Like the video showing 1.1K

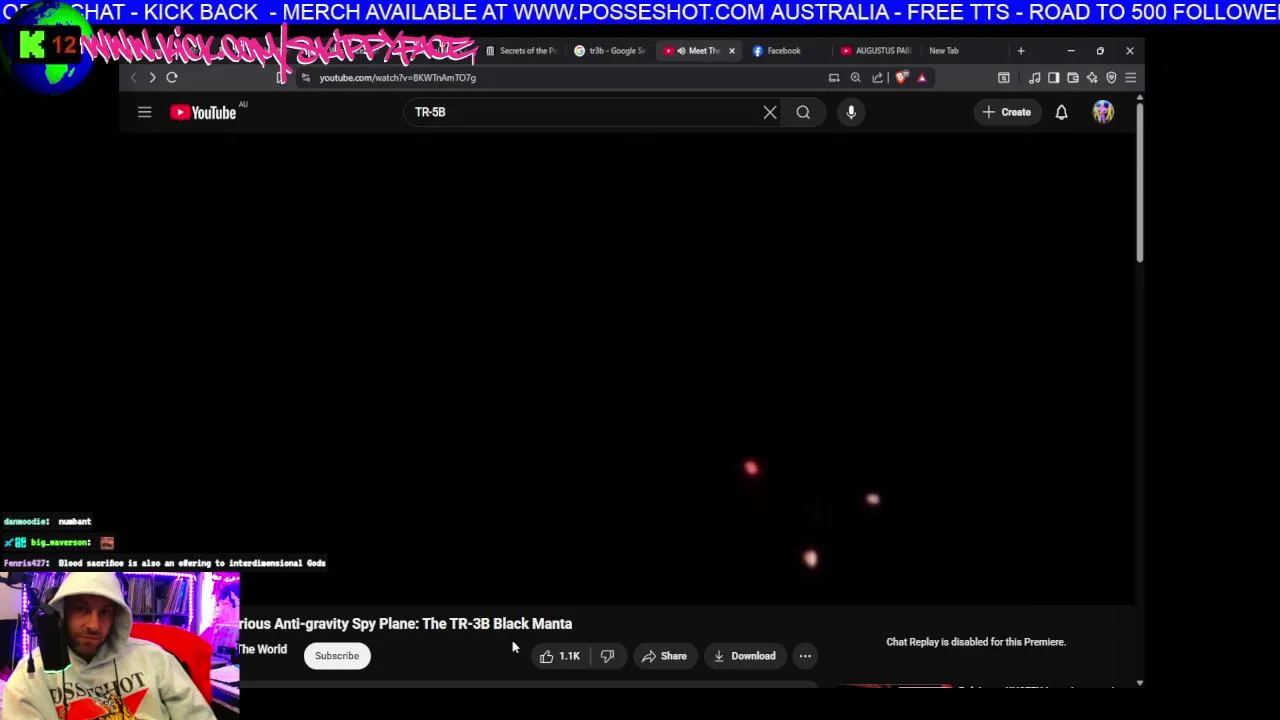point(559,656)
